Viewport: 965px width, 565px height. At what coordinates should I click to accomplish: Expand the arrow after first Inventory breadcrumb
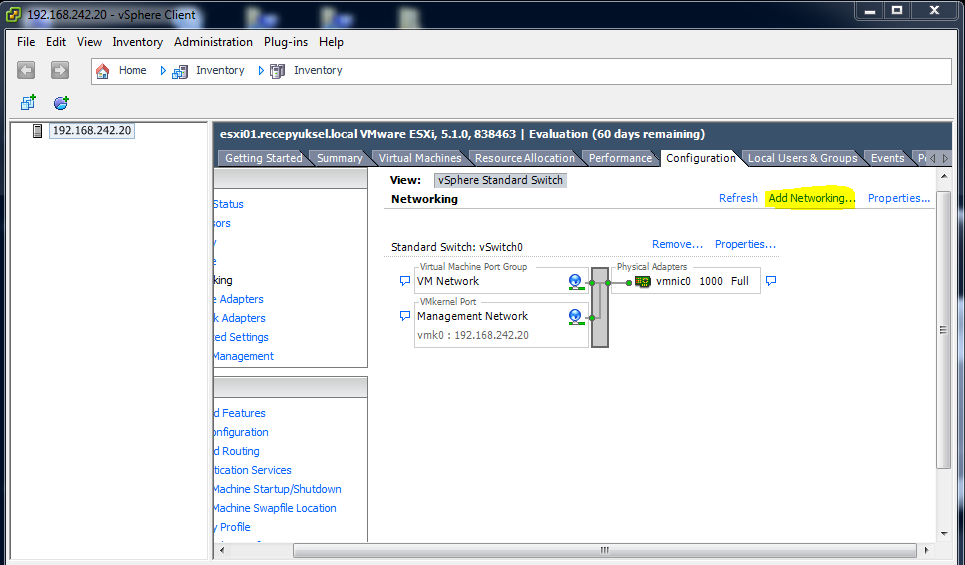[x=261, y=71]
